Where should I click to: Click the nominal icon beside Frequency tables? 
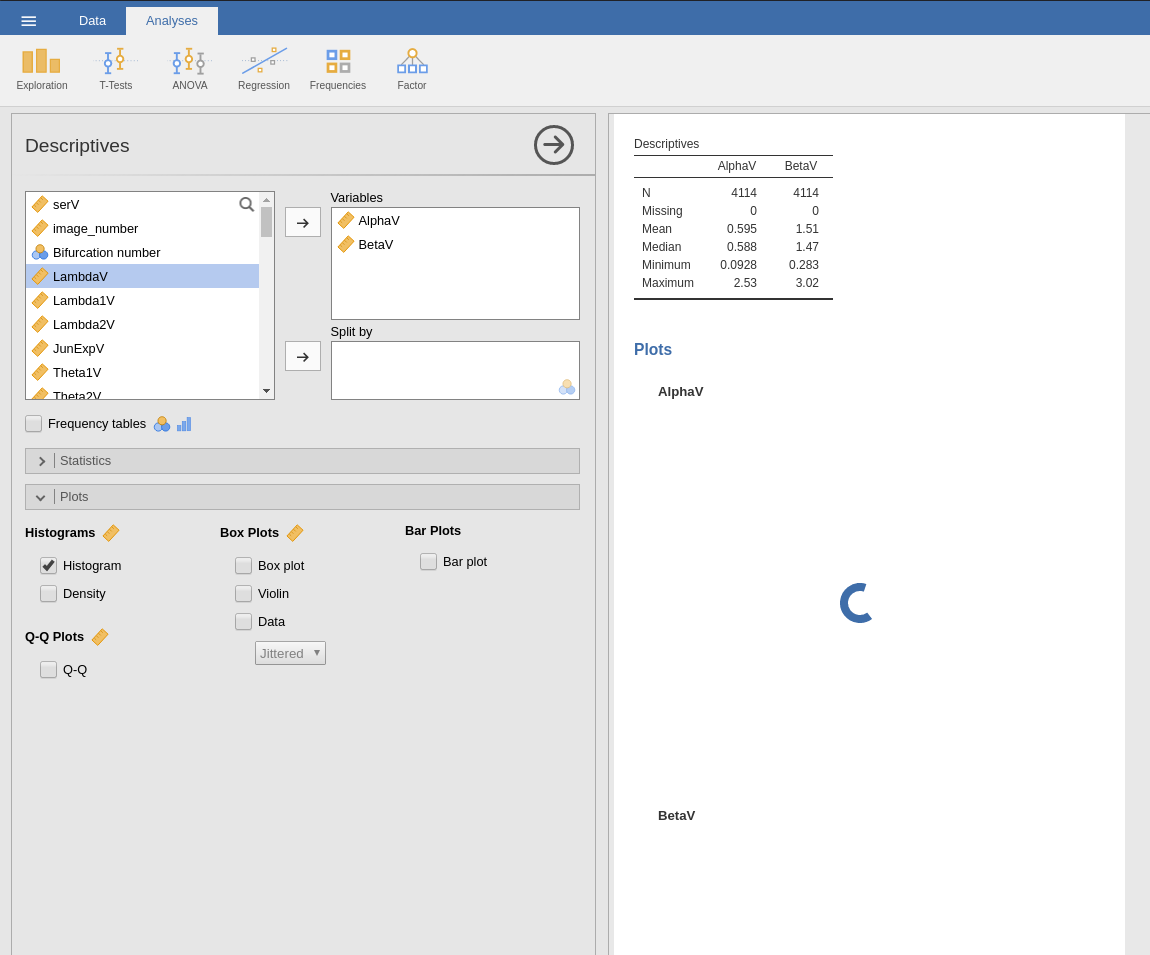162,424
